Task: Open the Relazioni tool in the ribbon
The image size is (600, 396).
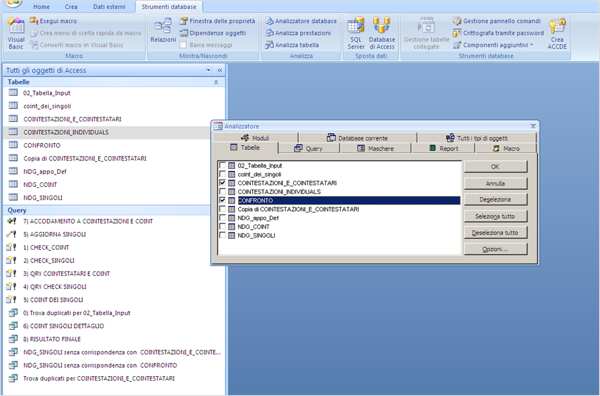Action: [x=163, y=31]
